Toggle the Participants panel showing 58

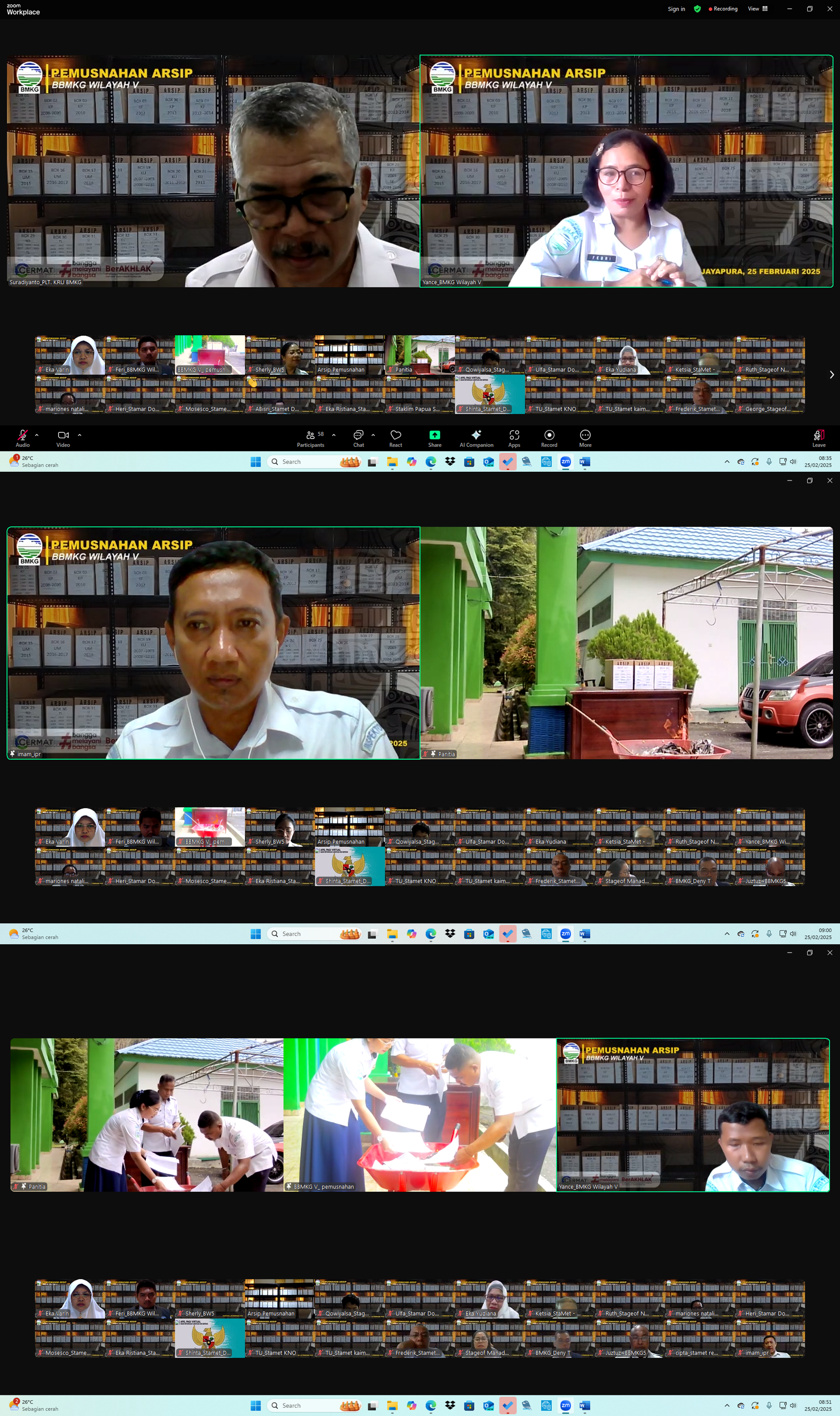(x=311, y=435)
